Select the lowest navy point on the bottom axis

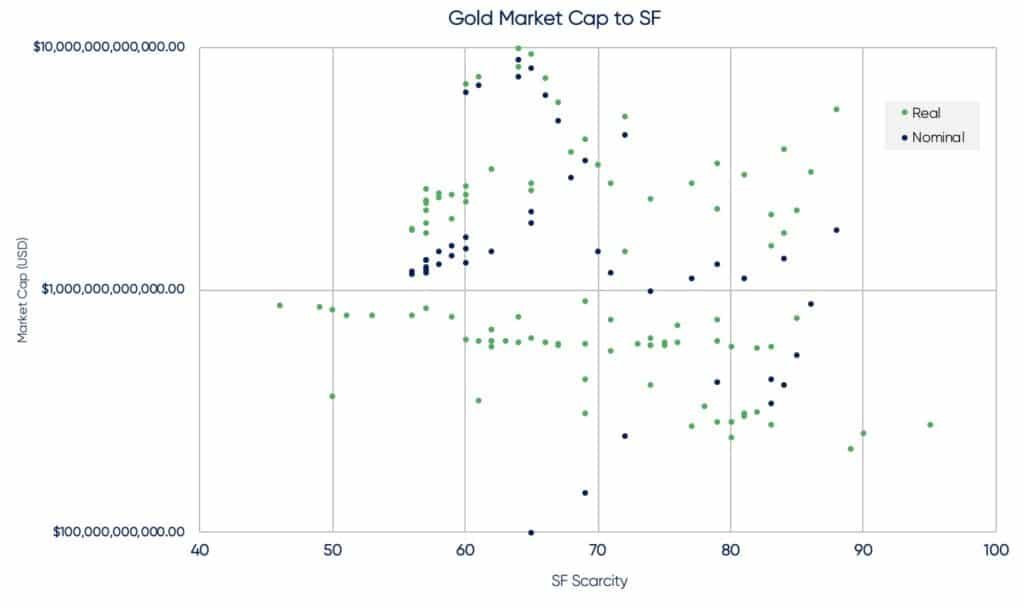click(531, 532)
